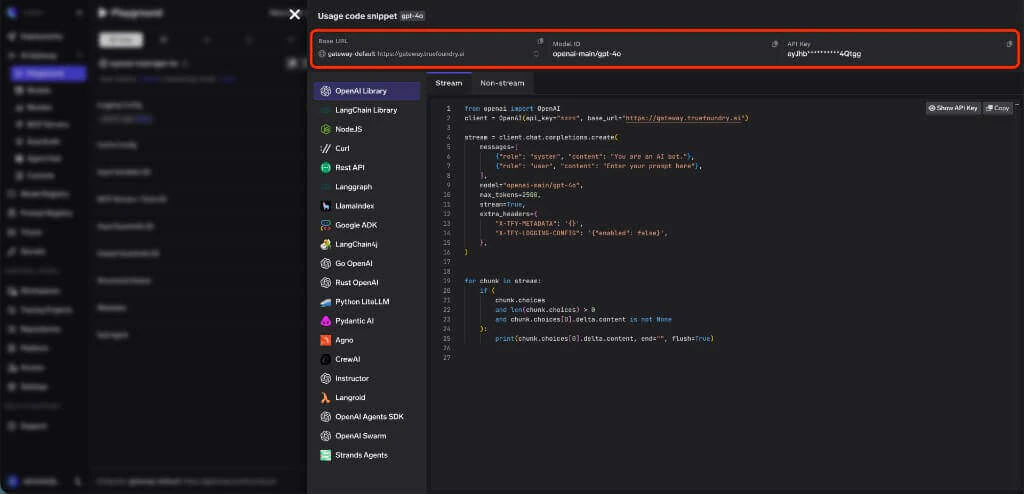This screenshot has height=494, width=1024.
Task: Select LangChain Library snippet option
Action: [x=367, y=110]
